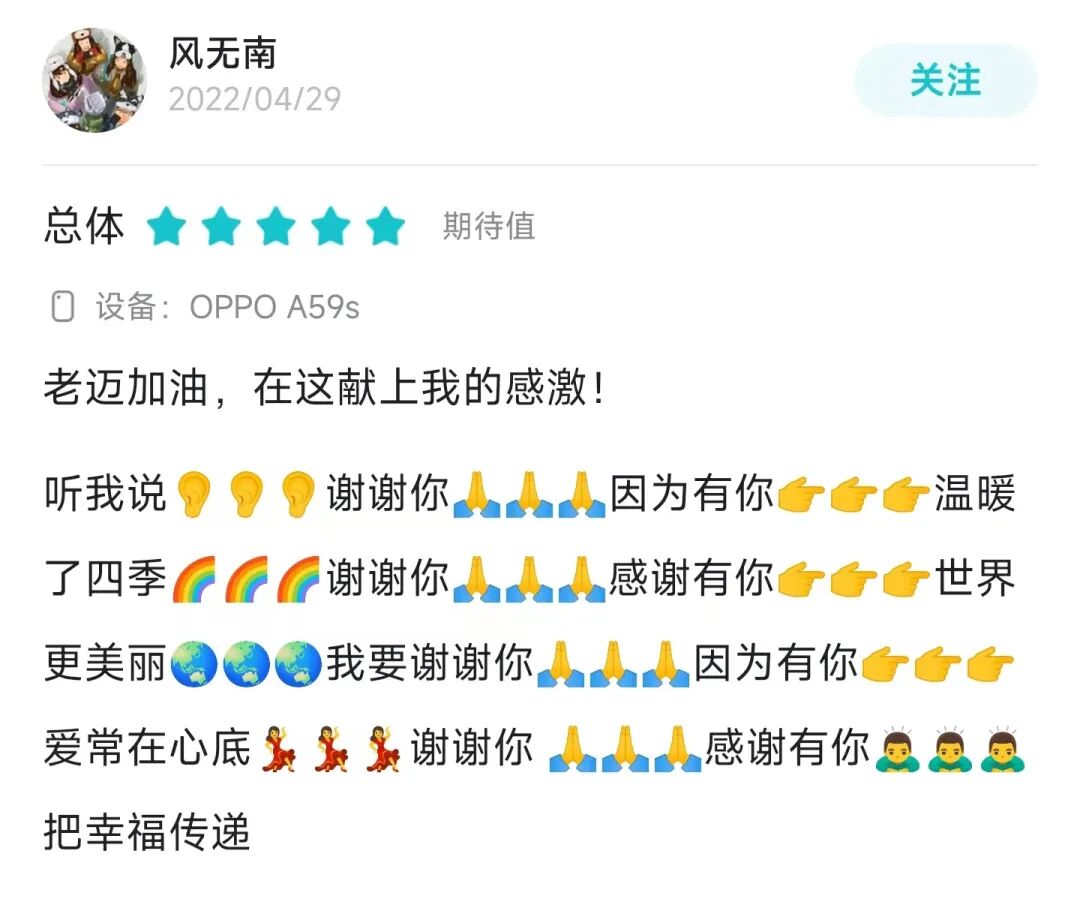
Task: Click the first ear emoji
Action: [193, 494]
